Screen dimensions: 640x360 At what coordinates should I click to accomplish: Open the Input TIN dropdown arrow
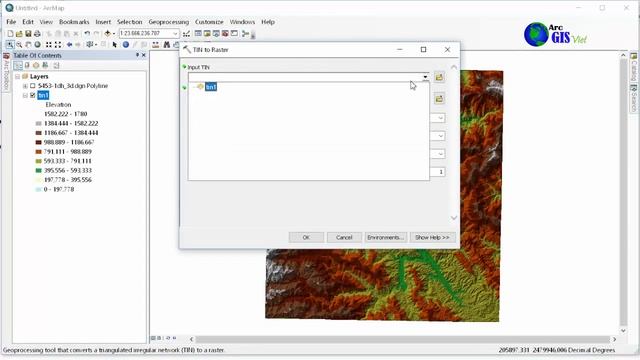(x=425, y=77)
